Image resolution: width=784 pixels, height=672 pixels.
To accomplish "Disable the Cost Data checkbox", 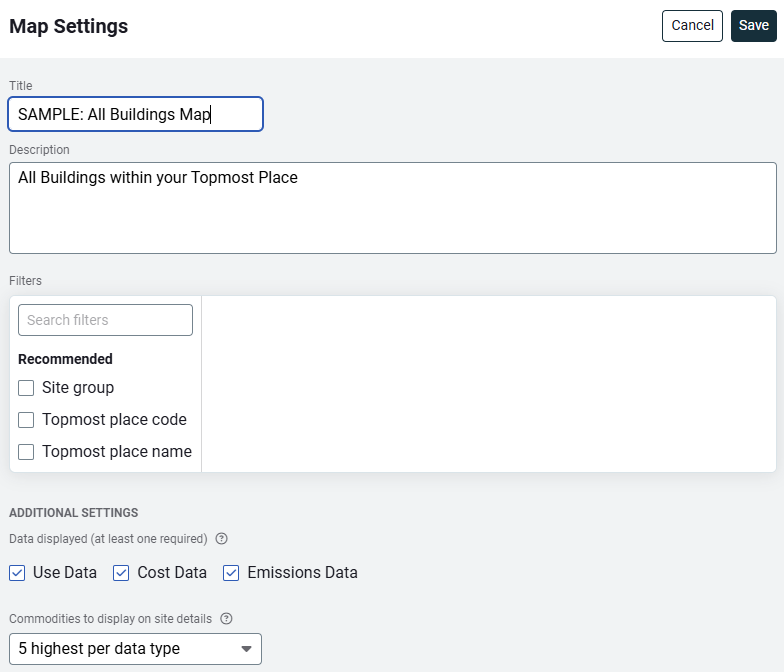I will click(x=121, y=573).
